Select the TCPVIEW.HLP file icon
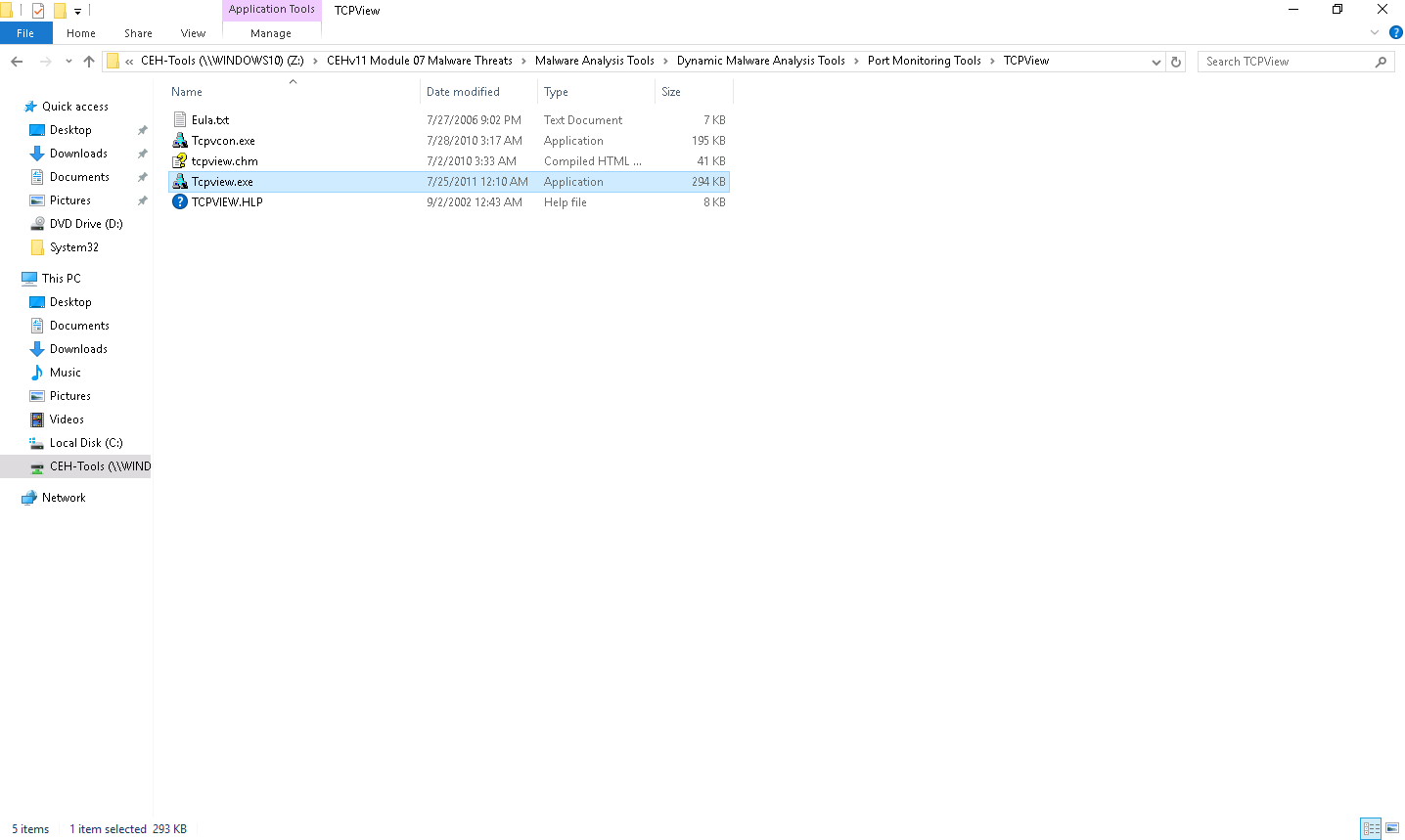This screenshot has width=1405, height=840. (x=180, y=202)
